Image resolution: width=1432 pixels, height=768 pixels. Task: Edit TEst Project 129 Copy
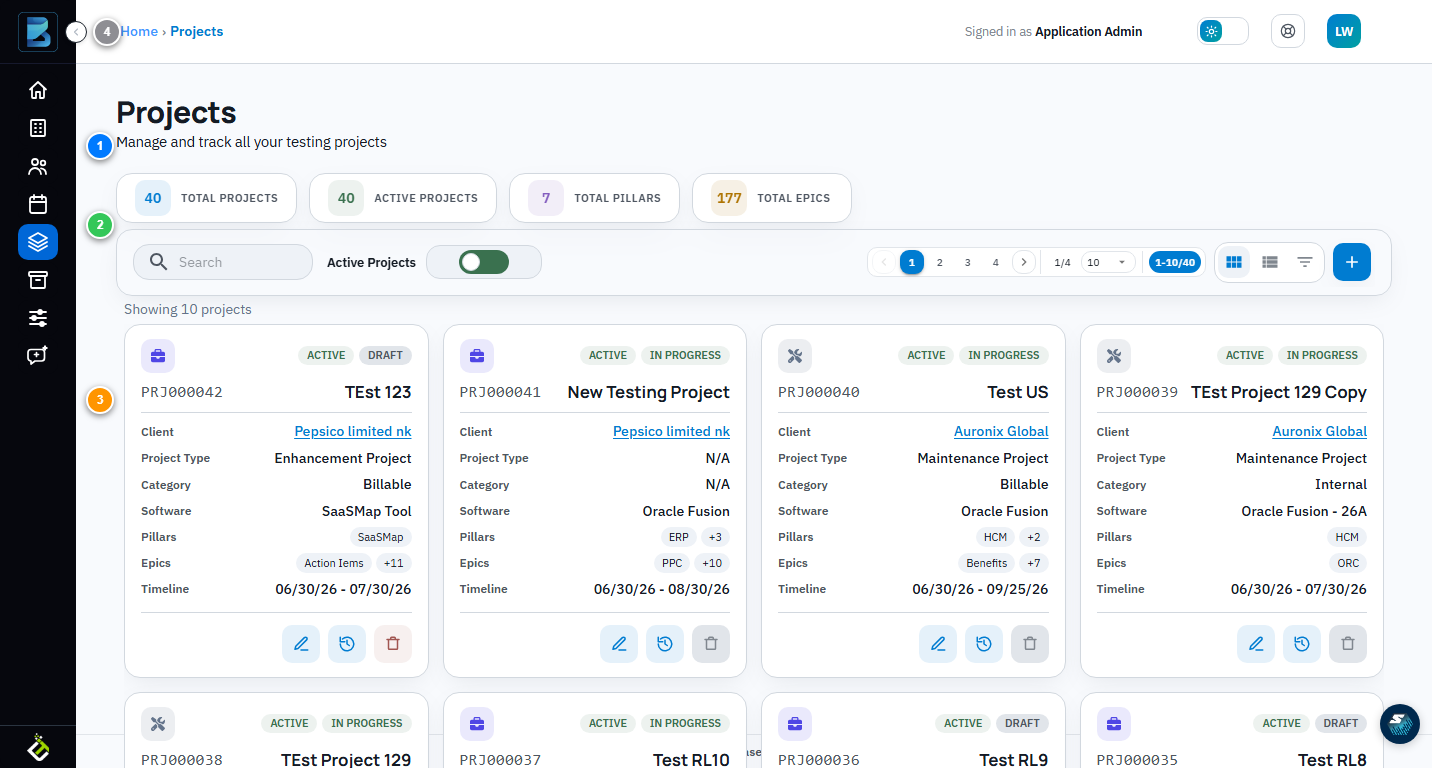click(1256, 644)
